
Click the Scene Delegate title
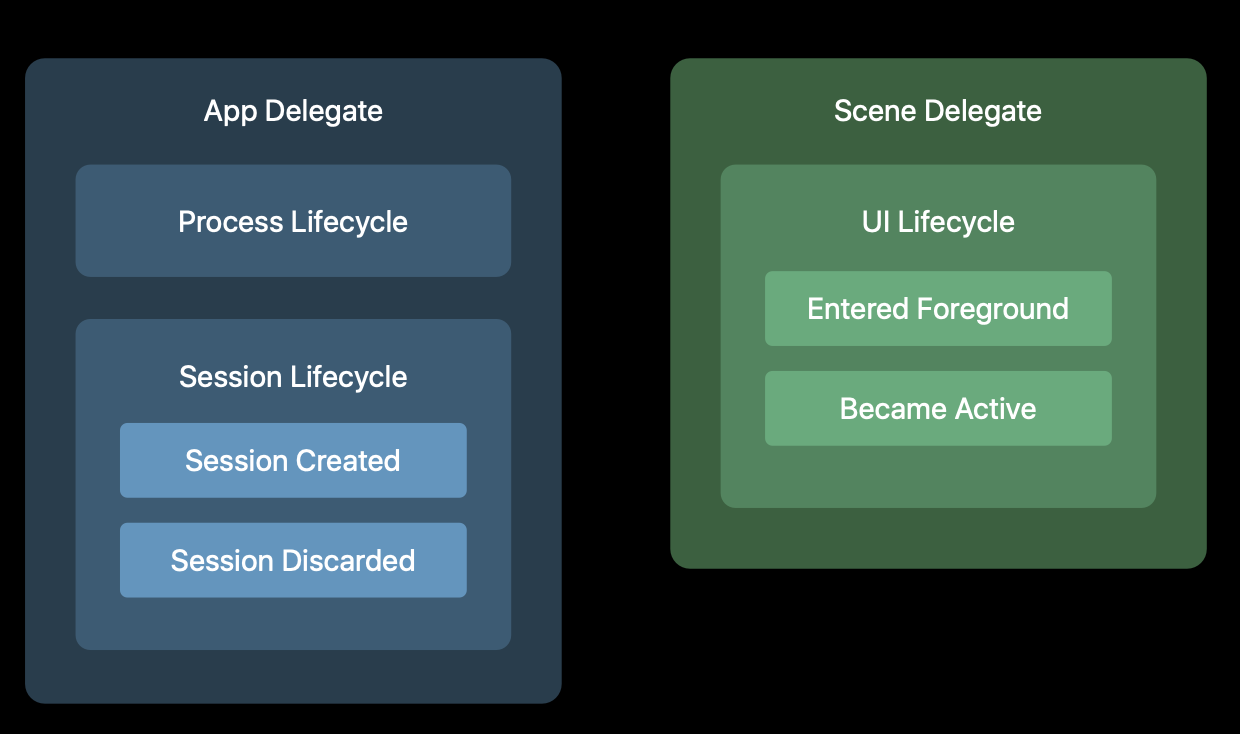938,111
